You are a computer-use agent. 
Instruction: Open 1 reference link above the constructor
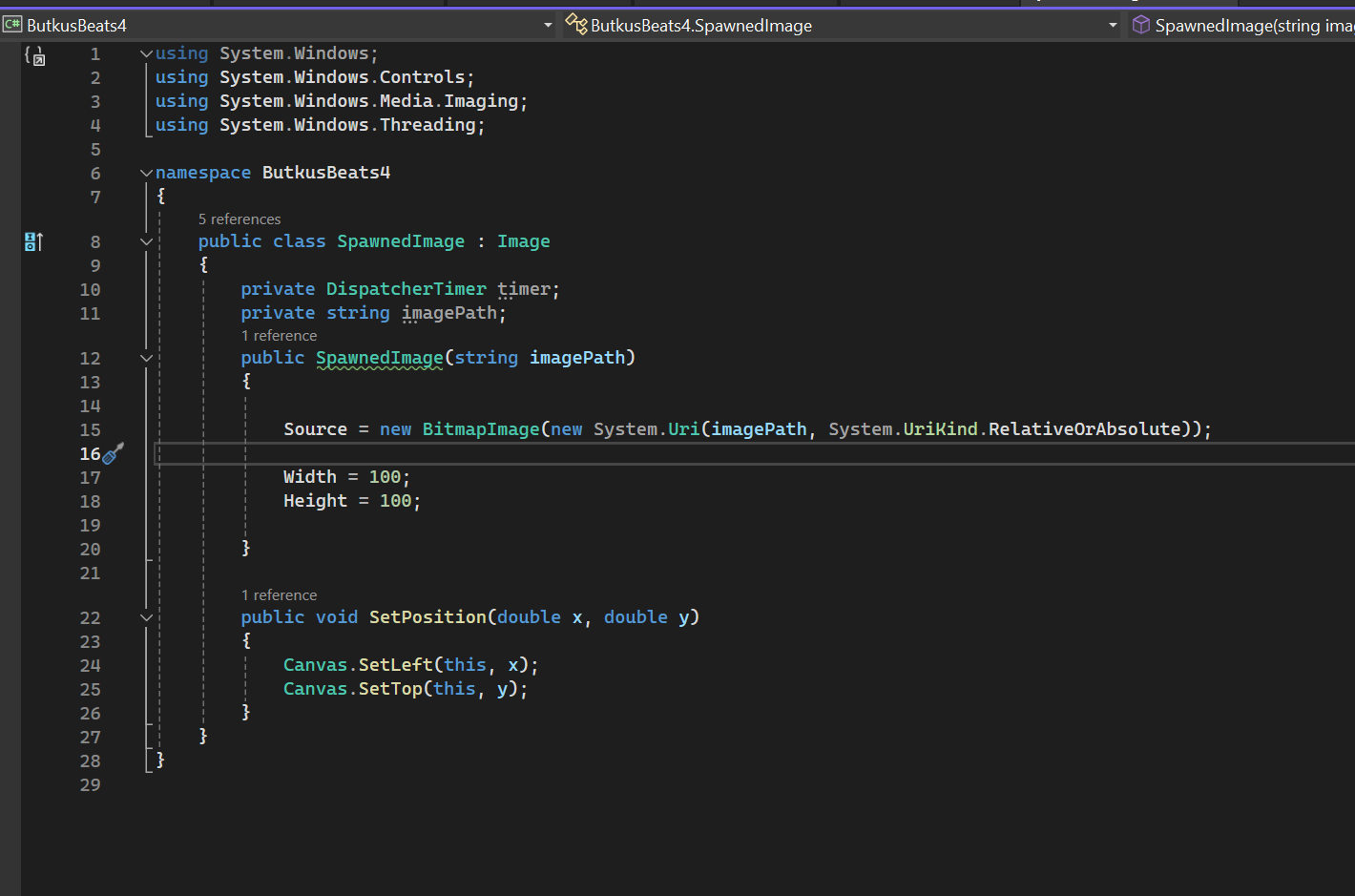279,336
